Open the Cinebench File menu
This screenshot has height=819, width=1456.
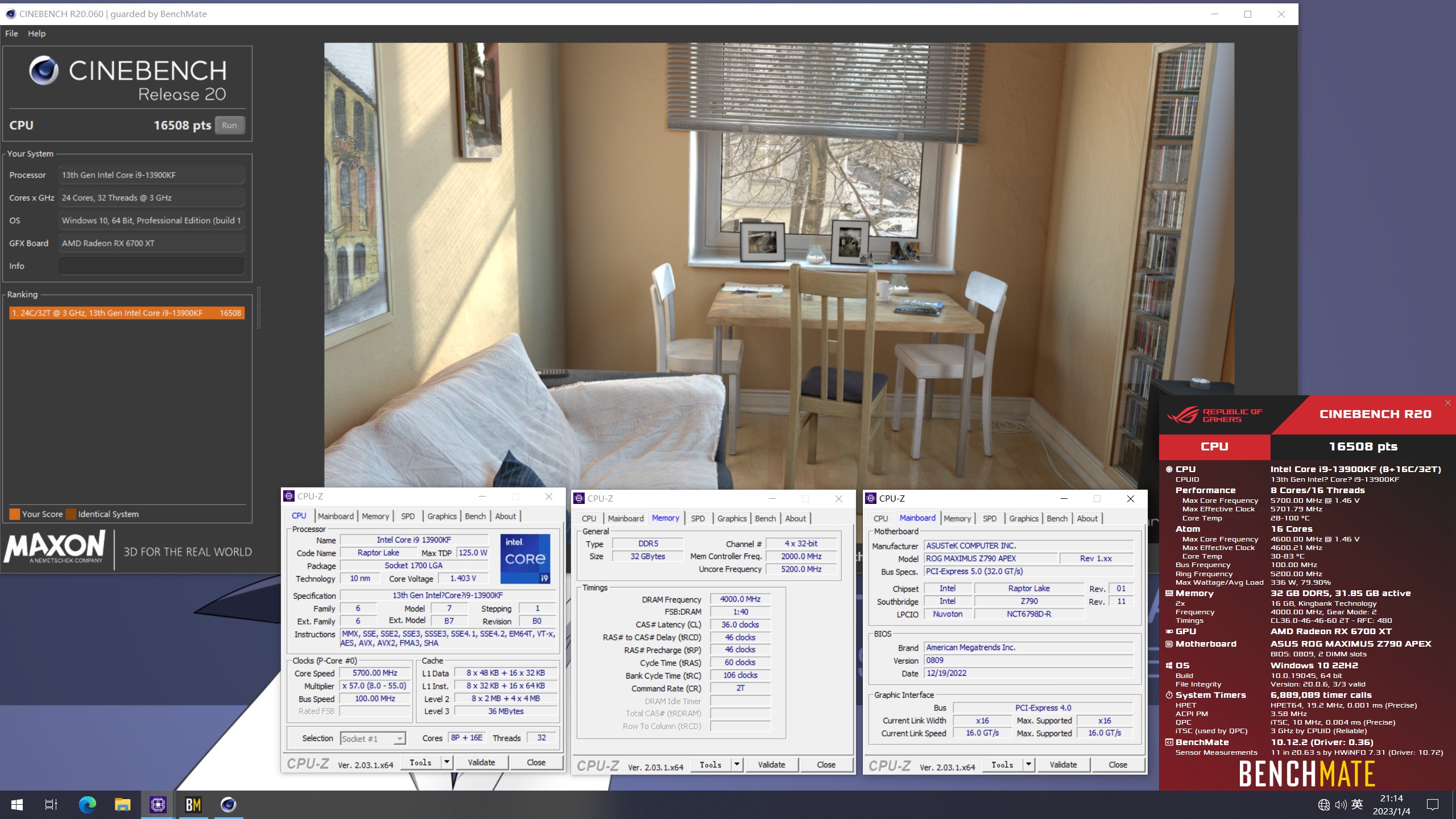(11, 34)
